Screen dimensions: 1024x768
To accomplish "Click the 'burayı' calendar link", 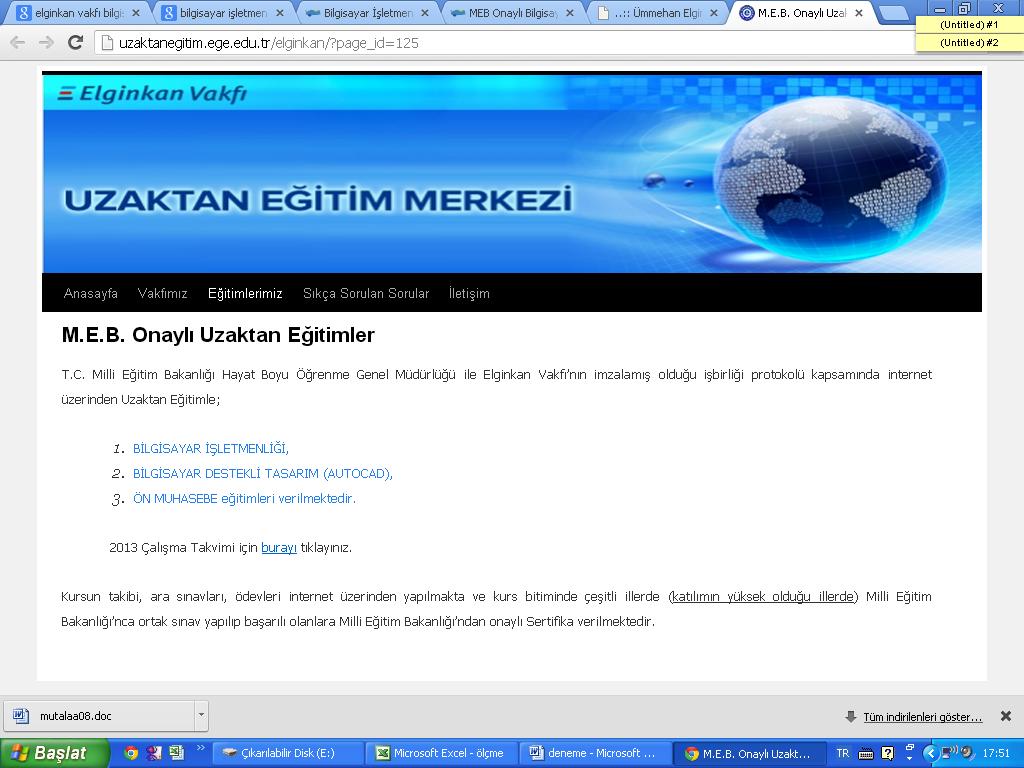I will [279, 547].
